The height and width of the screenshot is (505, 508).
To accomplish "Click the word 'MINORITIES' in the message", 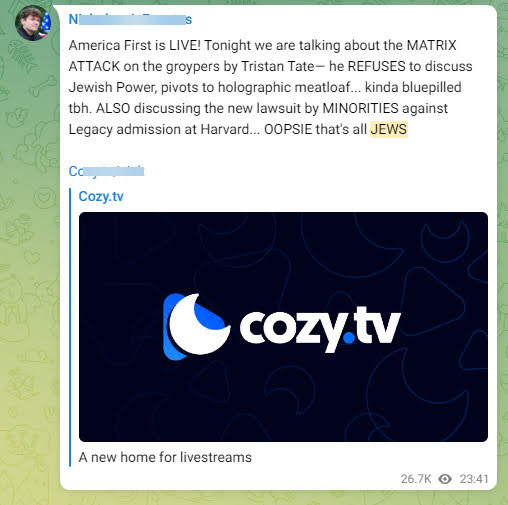I will pos(360,108).
